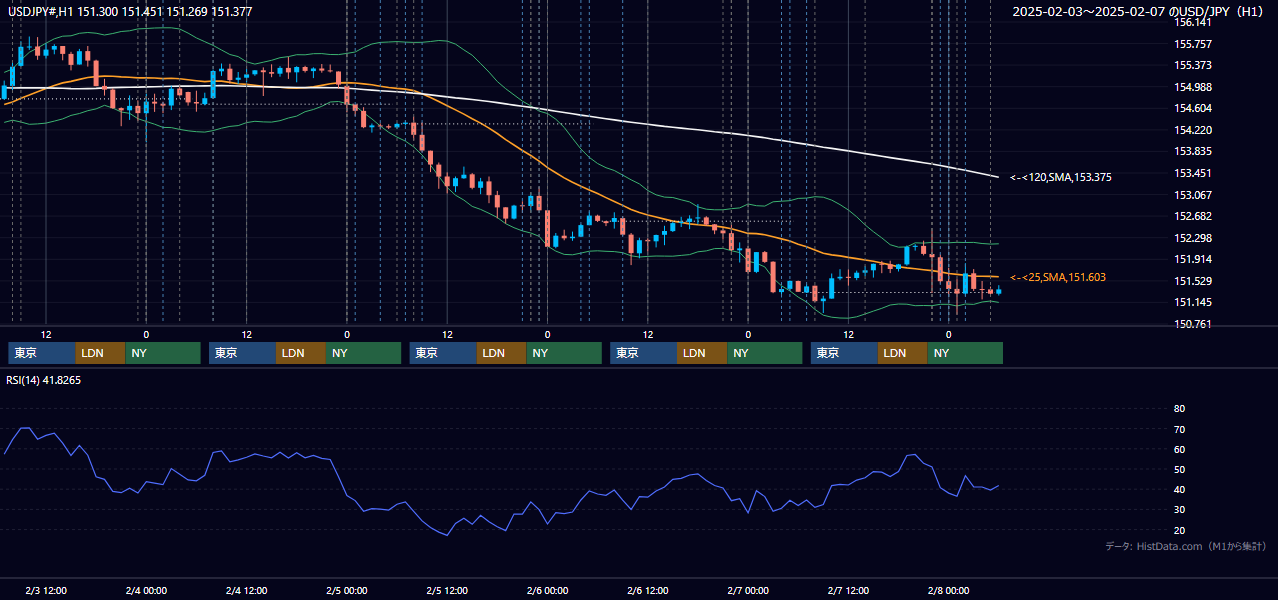Click the 153.835 price axis label
Image resolution: width=1278 pixels, height=600 pixels.
tap(1192, 152)
